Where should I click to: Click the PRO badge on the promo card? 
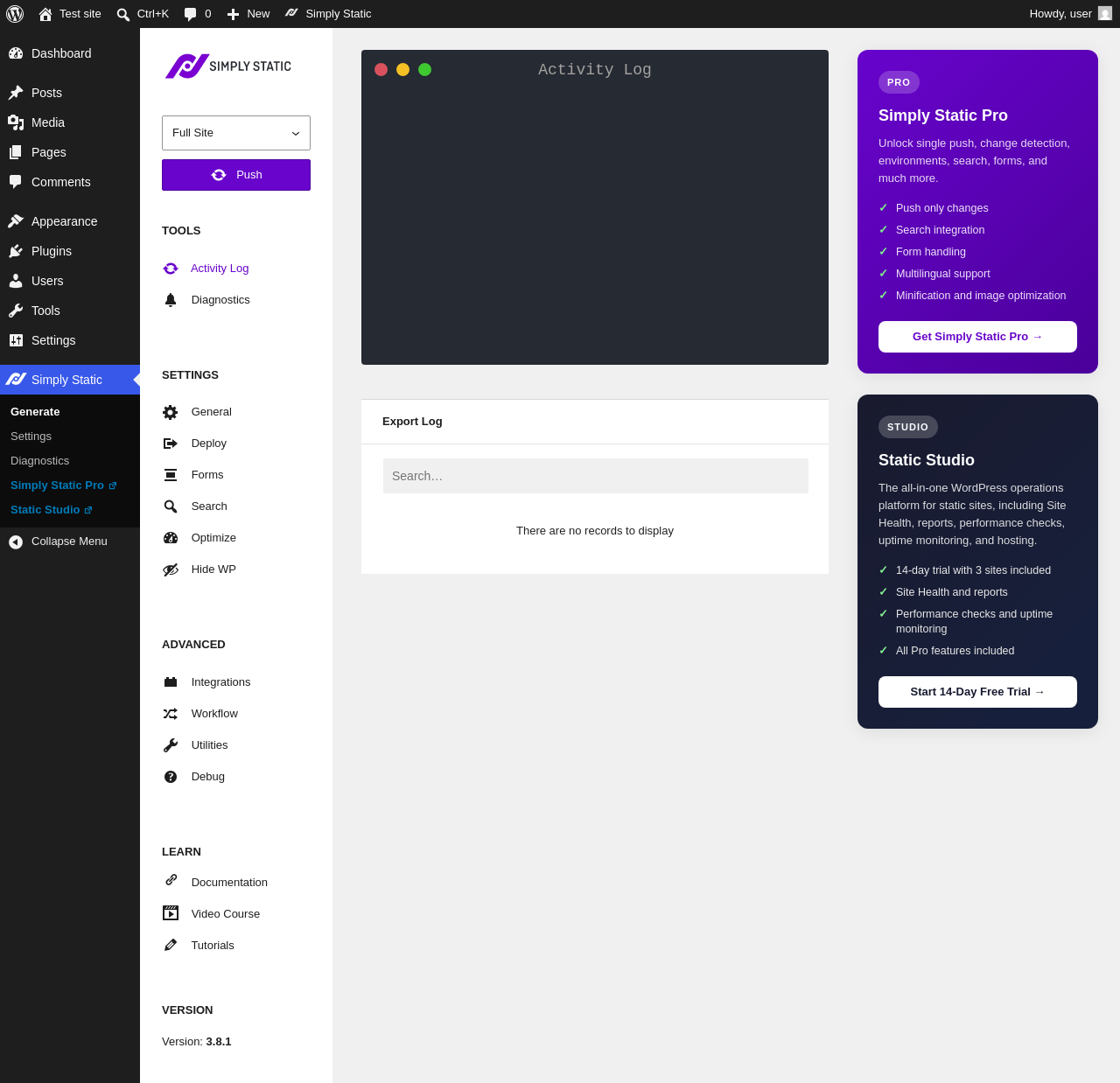899,82
